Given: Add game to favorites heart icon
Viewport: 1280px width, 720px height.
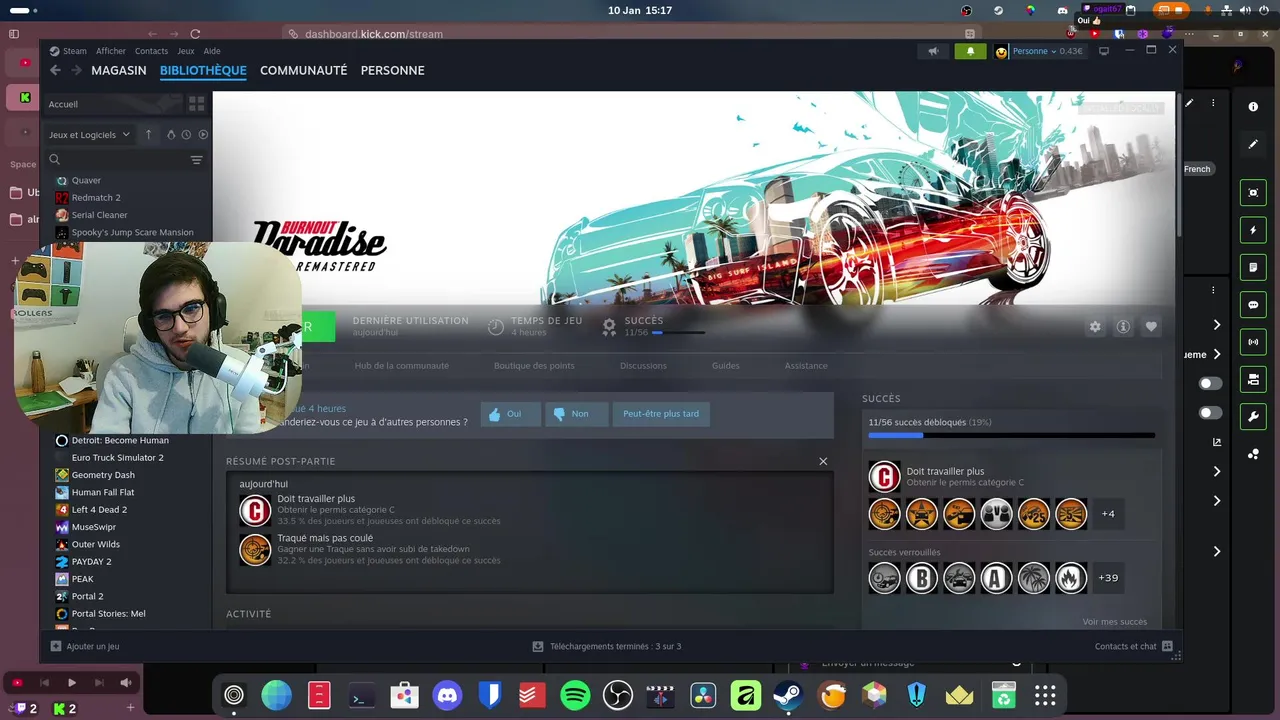Looking at the screenshot, I should [x=1151, y=327].
